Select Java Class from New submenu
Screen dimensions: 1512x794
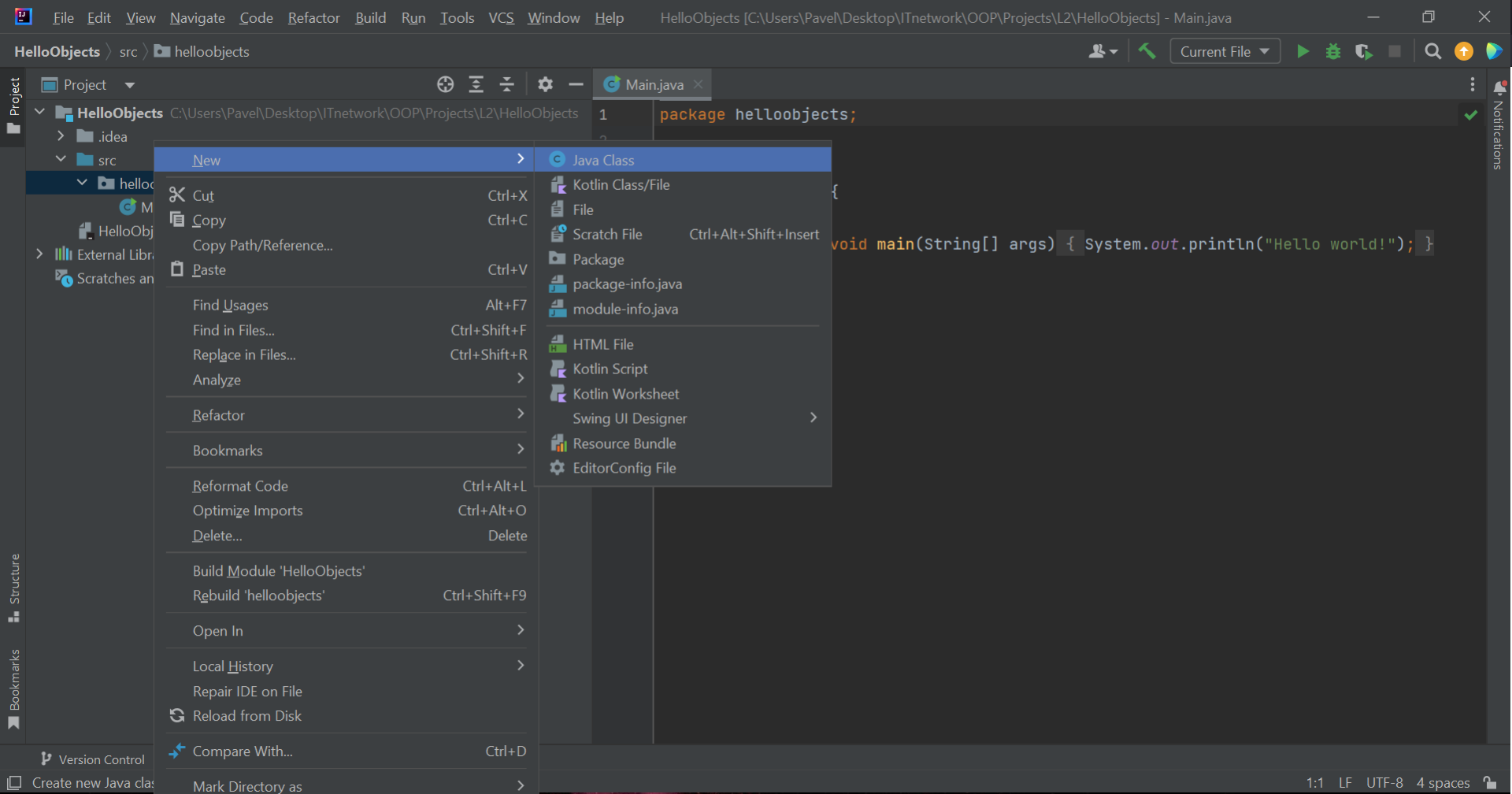click(603, 160)
